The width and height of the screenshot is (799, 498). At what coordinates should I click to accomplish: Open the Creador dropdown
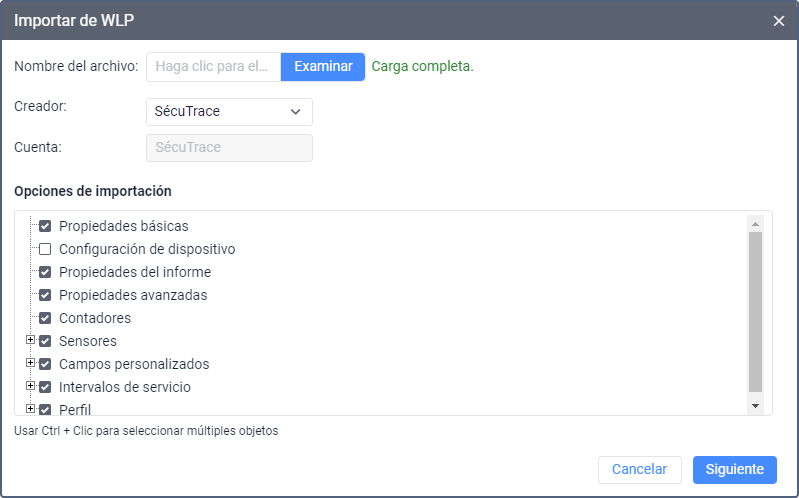(x=229, y=112)
